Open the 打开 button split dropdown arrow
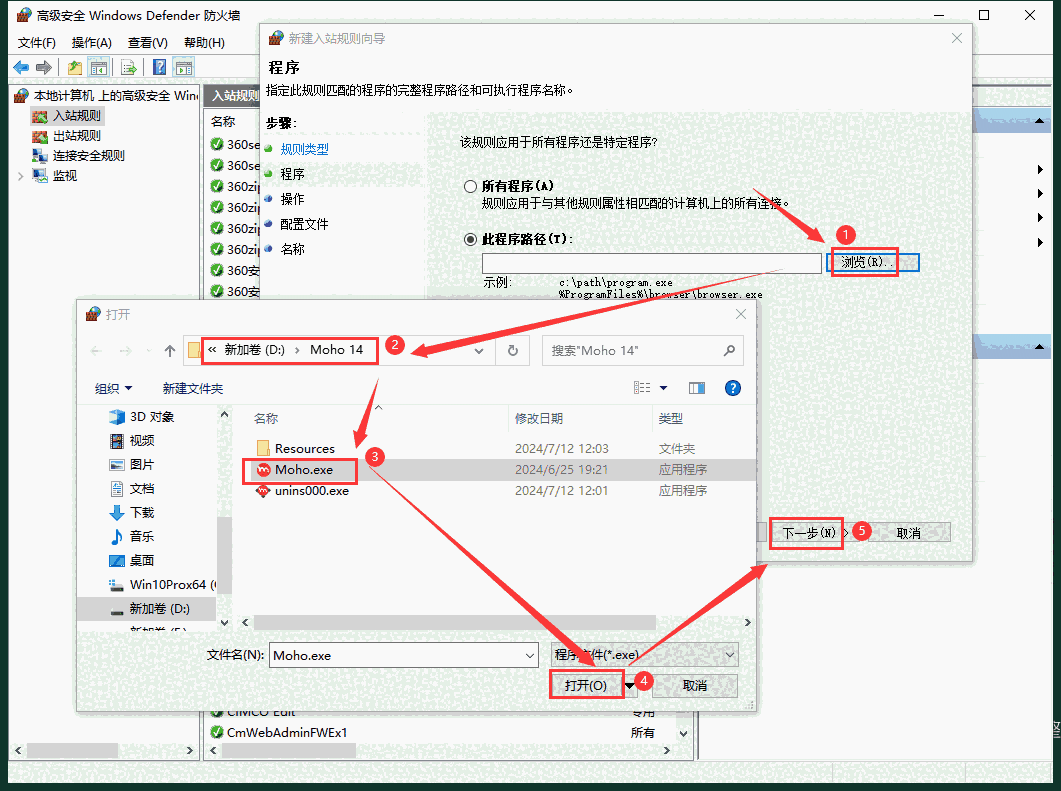1061x791 pixels. (x=630, y=686)
